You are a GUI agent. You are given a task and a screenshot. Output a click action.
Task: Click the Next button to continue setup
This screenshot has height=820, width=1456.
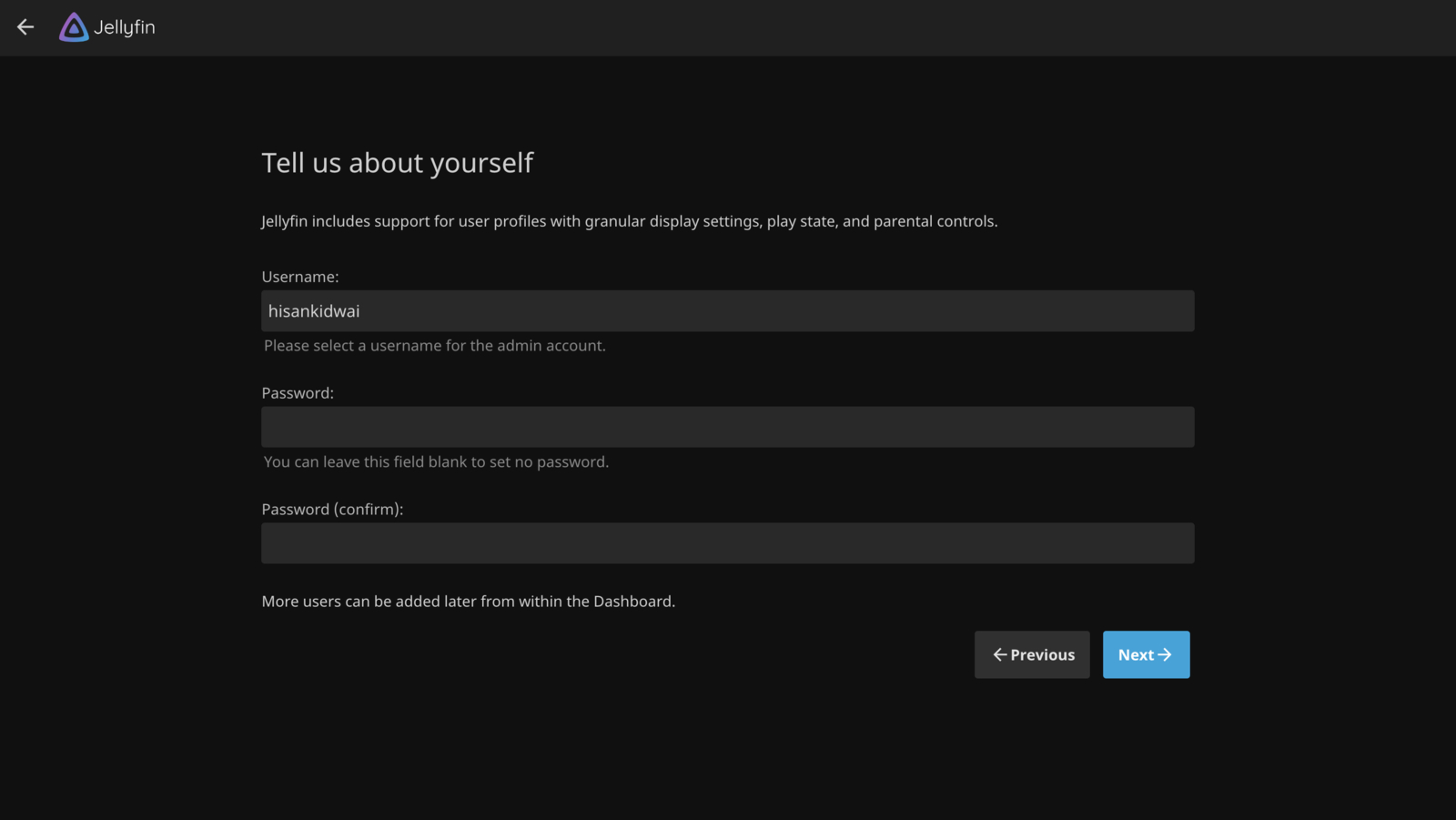[1146, 654]
